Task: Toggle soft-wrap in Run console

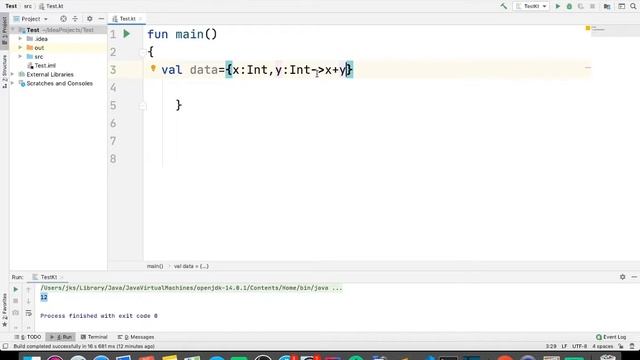Action: 28,313
